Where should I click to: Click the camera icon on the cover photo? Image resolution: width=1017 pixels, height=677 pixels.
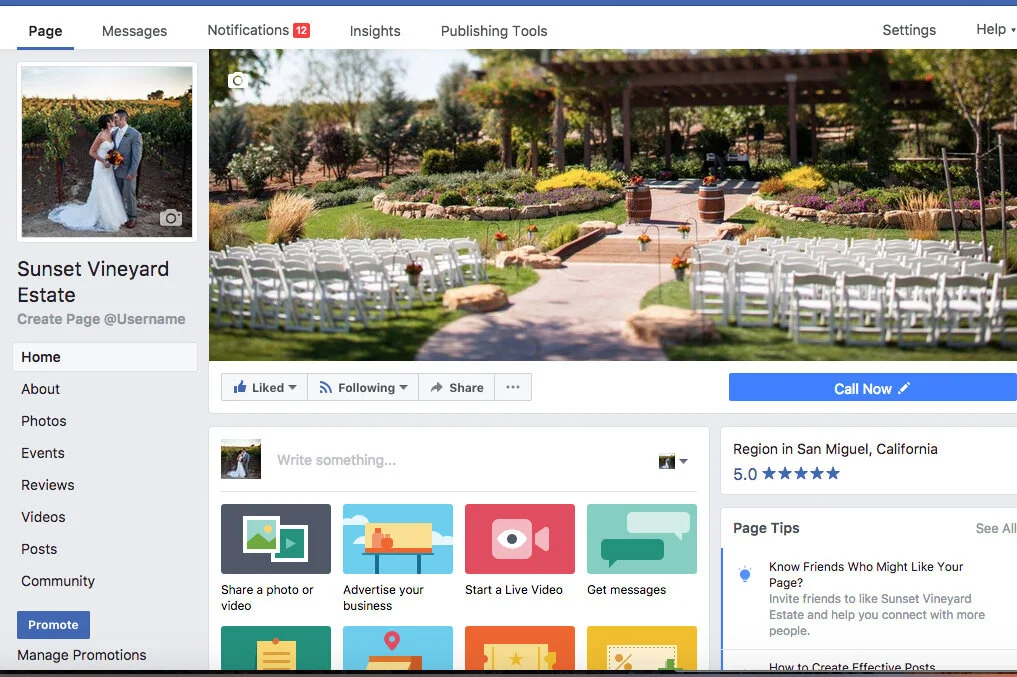coord(237,80)
